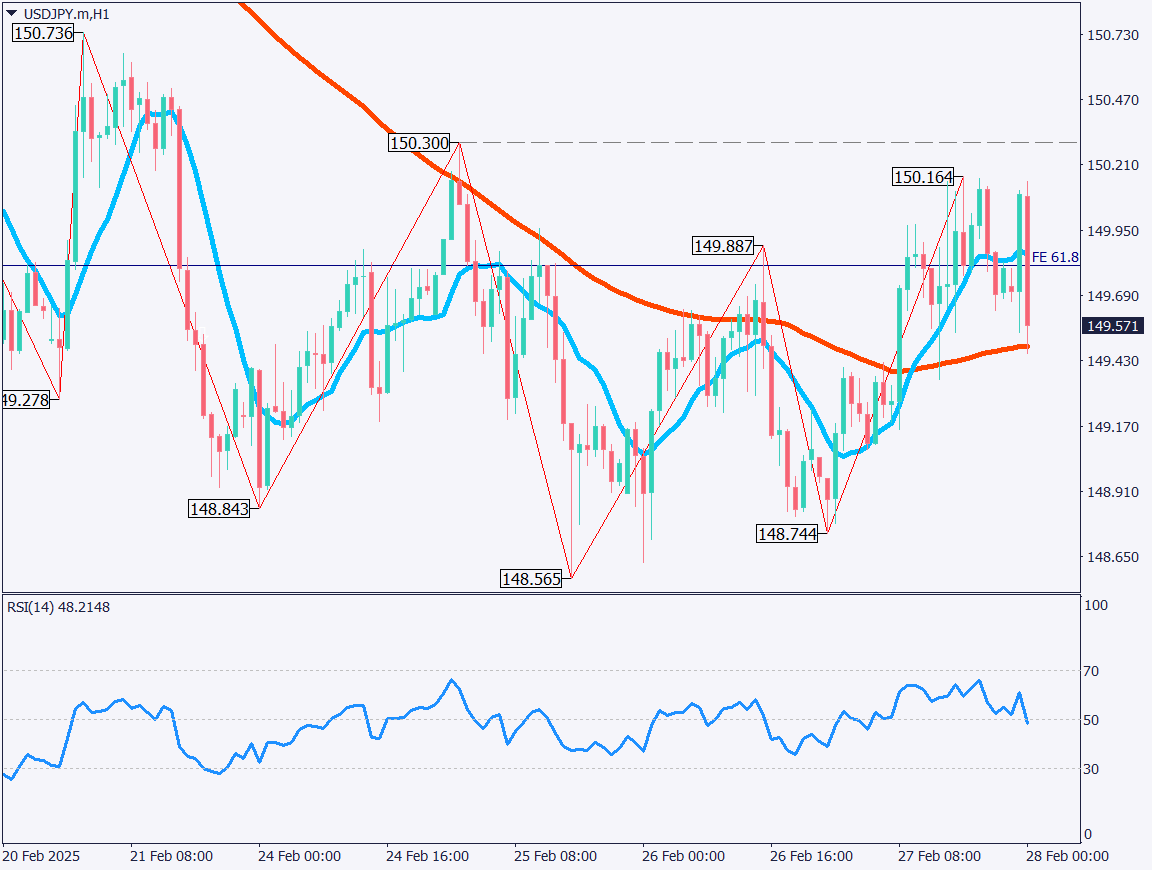Open the chart menu triangle beside USDJPY.m,H1

[11, 13]
